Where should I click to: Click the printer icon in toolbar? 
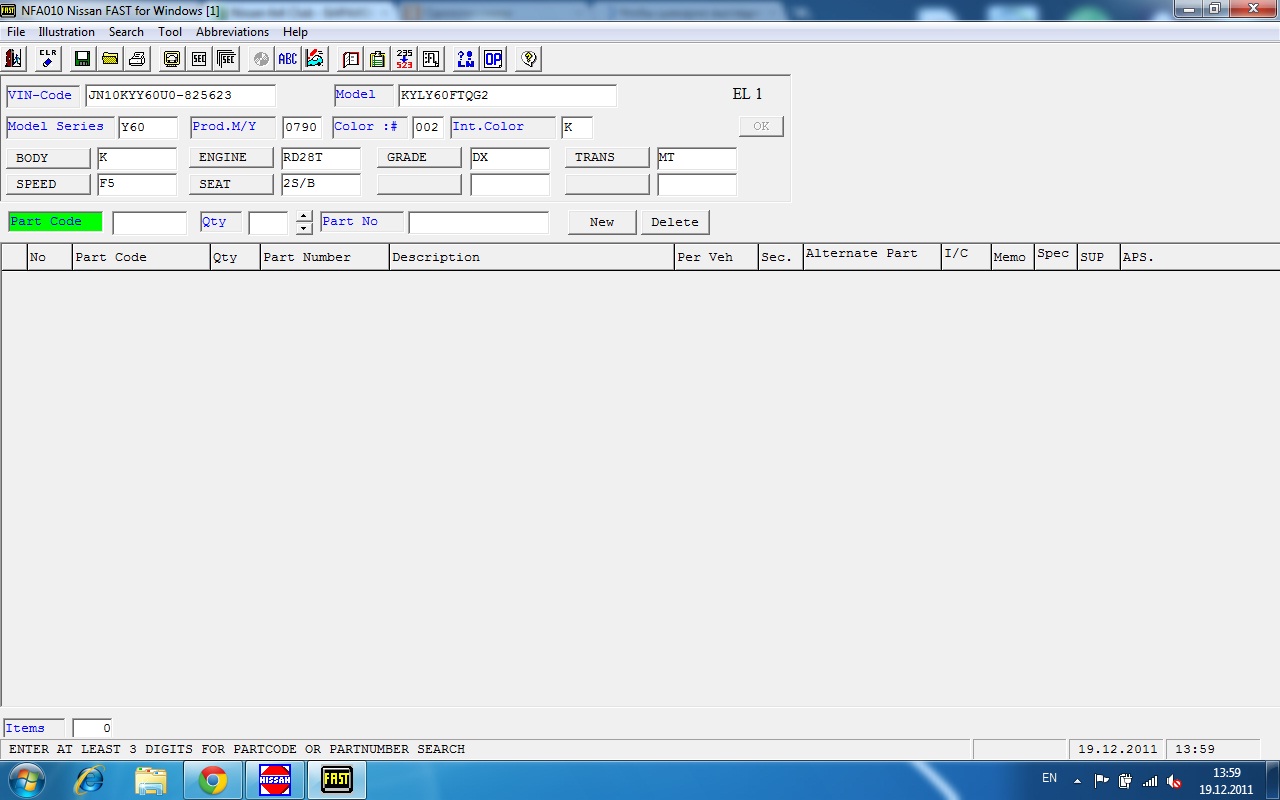coord(137,59)
